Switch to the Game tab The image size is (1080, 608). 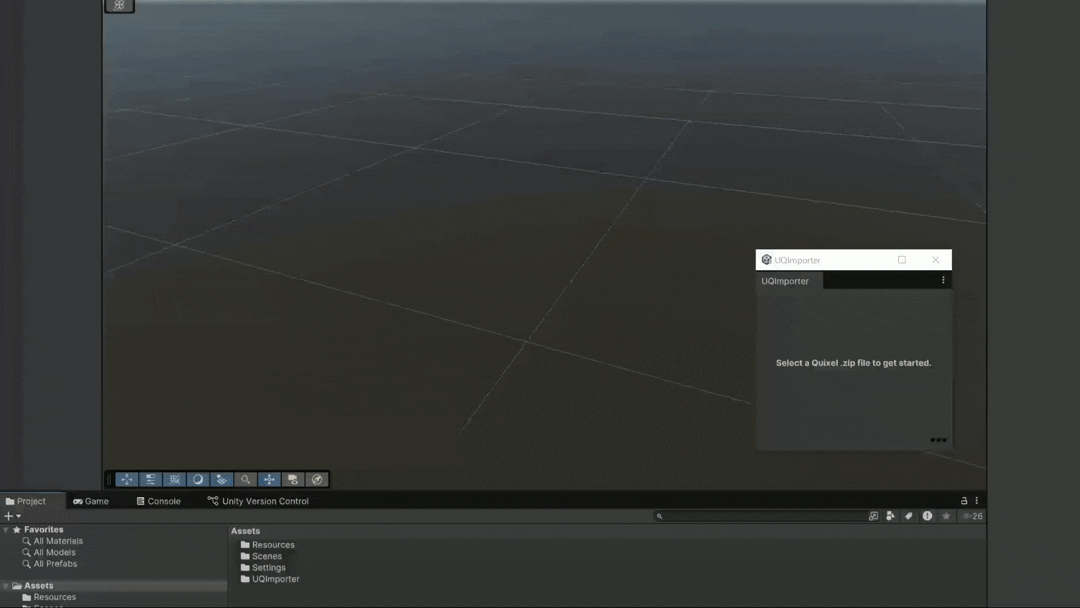91,501
